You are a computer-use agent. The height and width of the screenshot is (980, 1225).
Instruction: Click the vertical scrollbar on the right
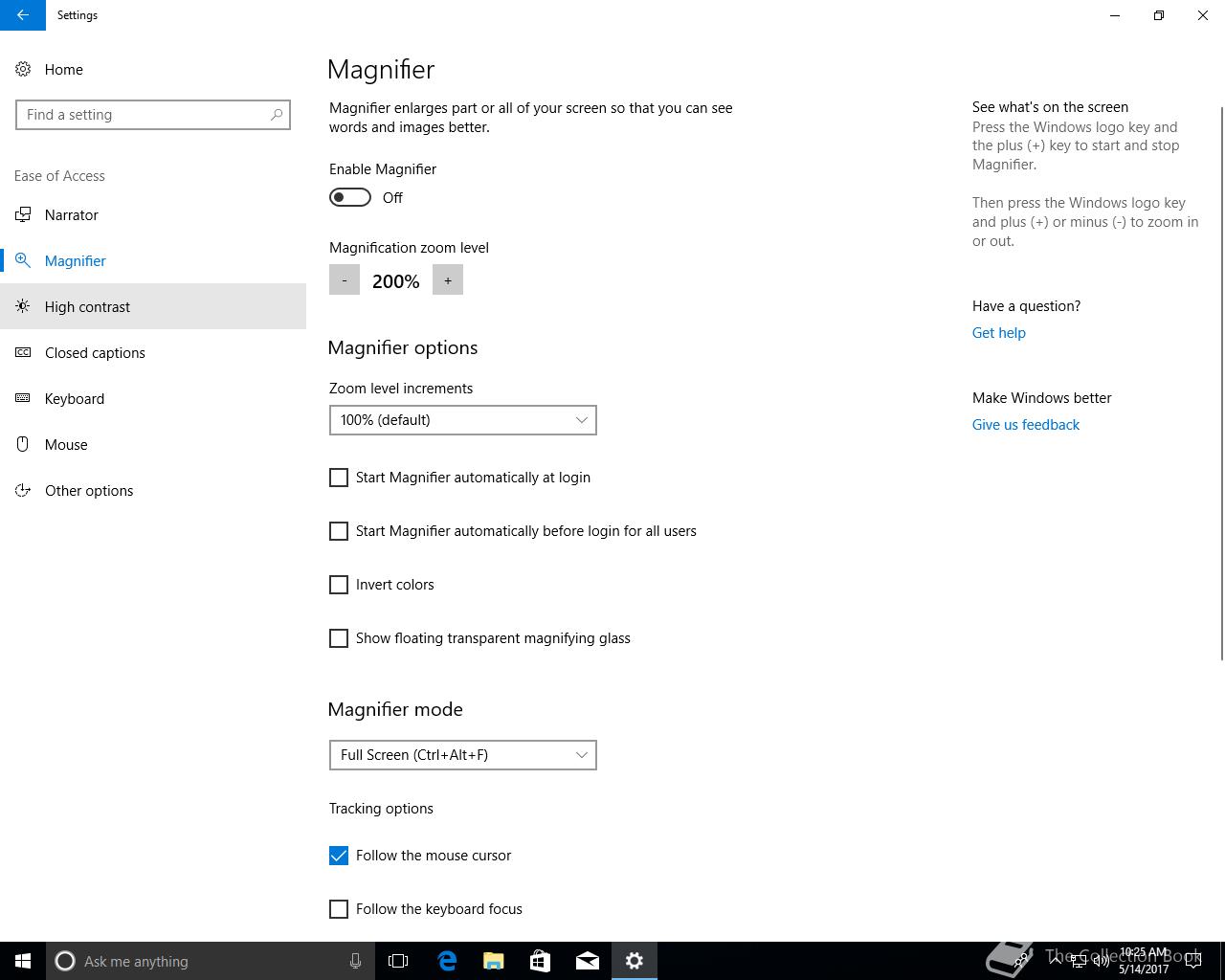pyautogui.click(x=1221, y=383)
